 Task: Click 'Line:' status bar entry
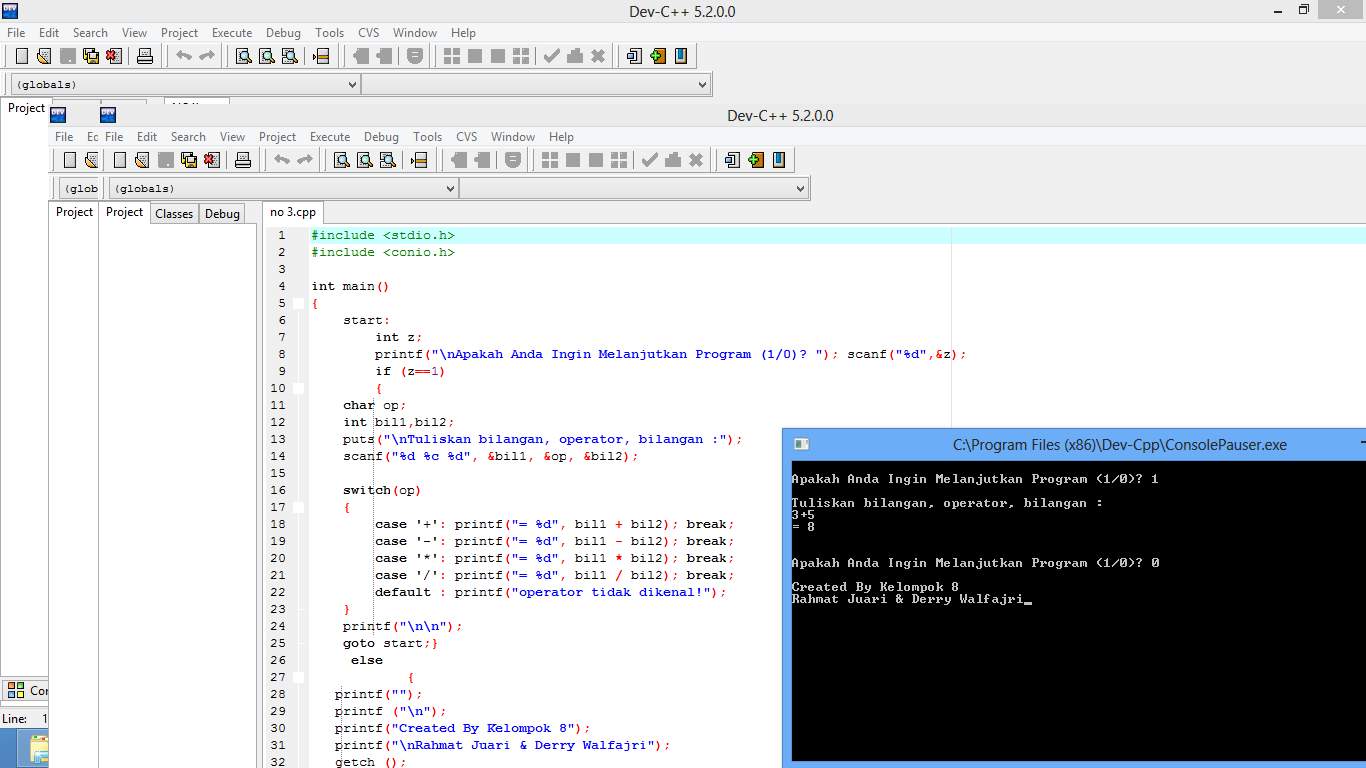(x=15, y=719)
